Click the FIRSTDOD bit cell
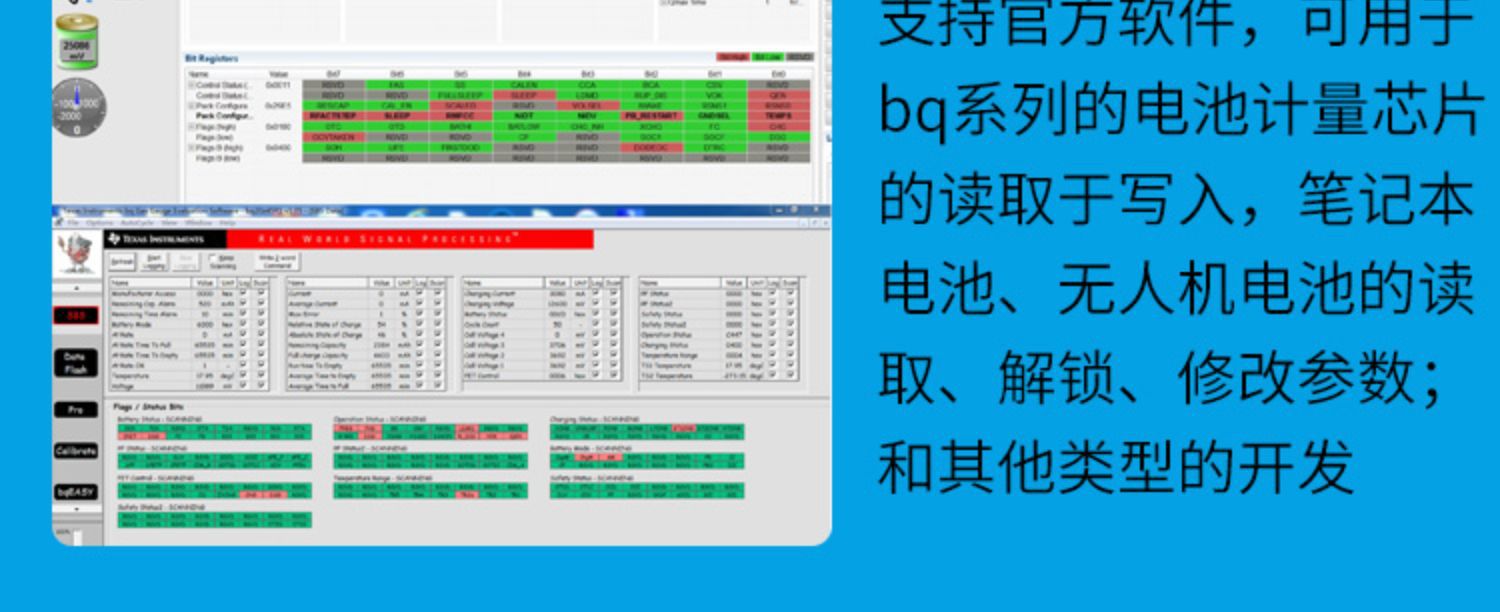This screenshot has height=612, width=1500. [x=461, y=148]
